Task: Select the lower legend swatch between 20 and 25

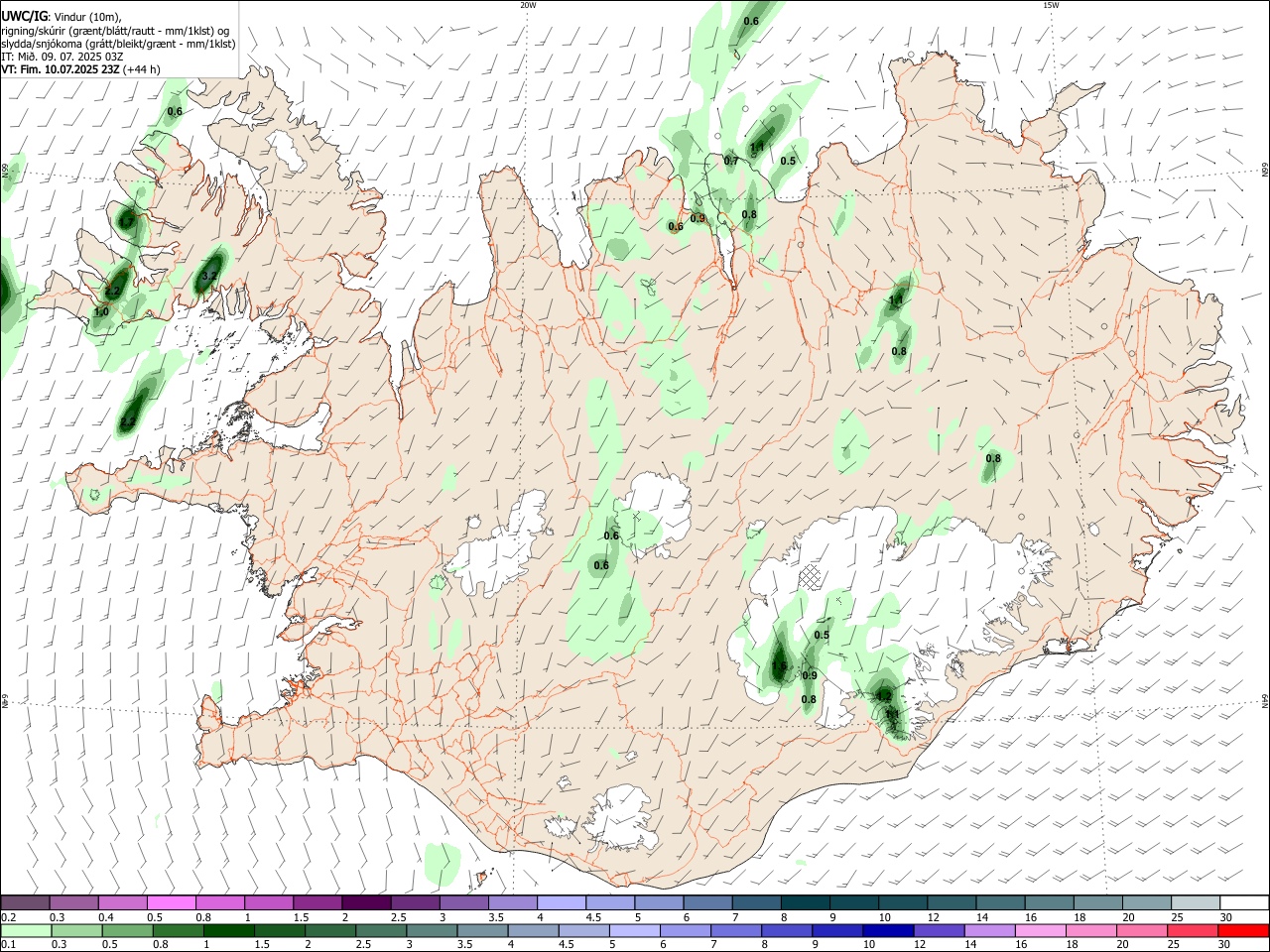Action: (1141, 930)
